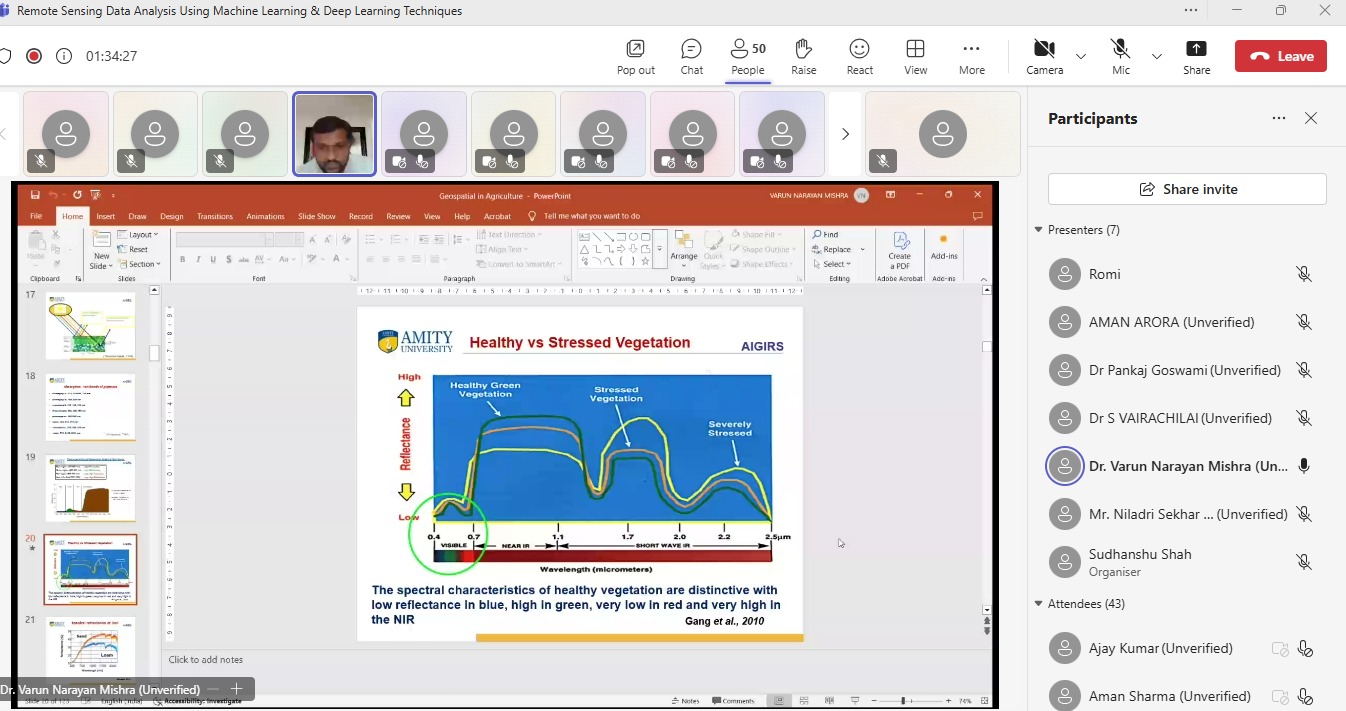
Task: Click the Share invite button
Action: pos(1187,189)
